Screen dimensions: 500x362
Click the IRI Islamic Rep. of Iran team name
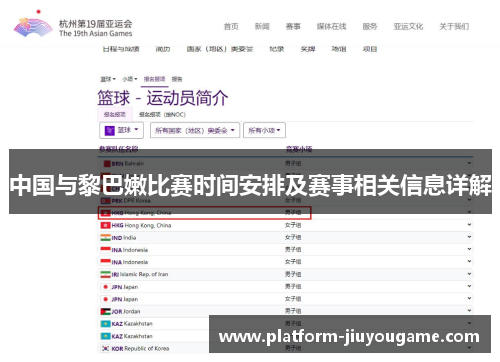coord(140,274)
